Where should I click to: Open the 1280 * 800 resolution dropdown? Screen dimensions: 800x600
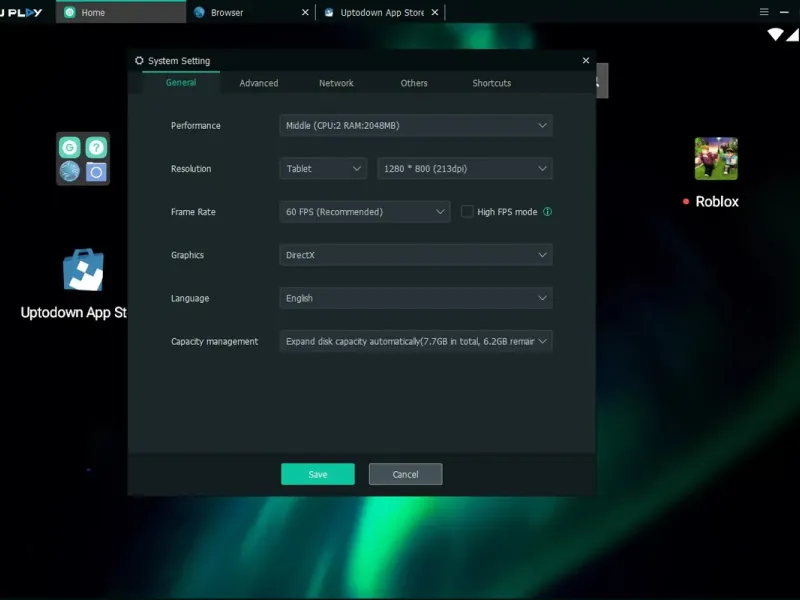[465, 168]
